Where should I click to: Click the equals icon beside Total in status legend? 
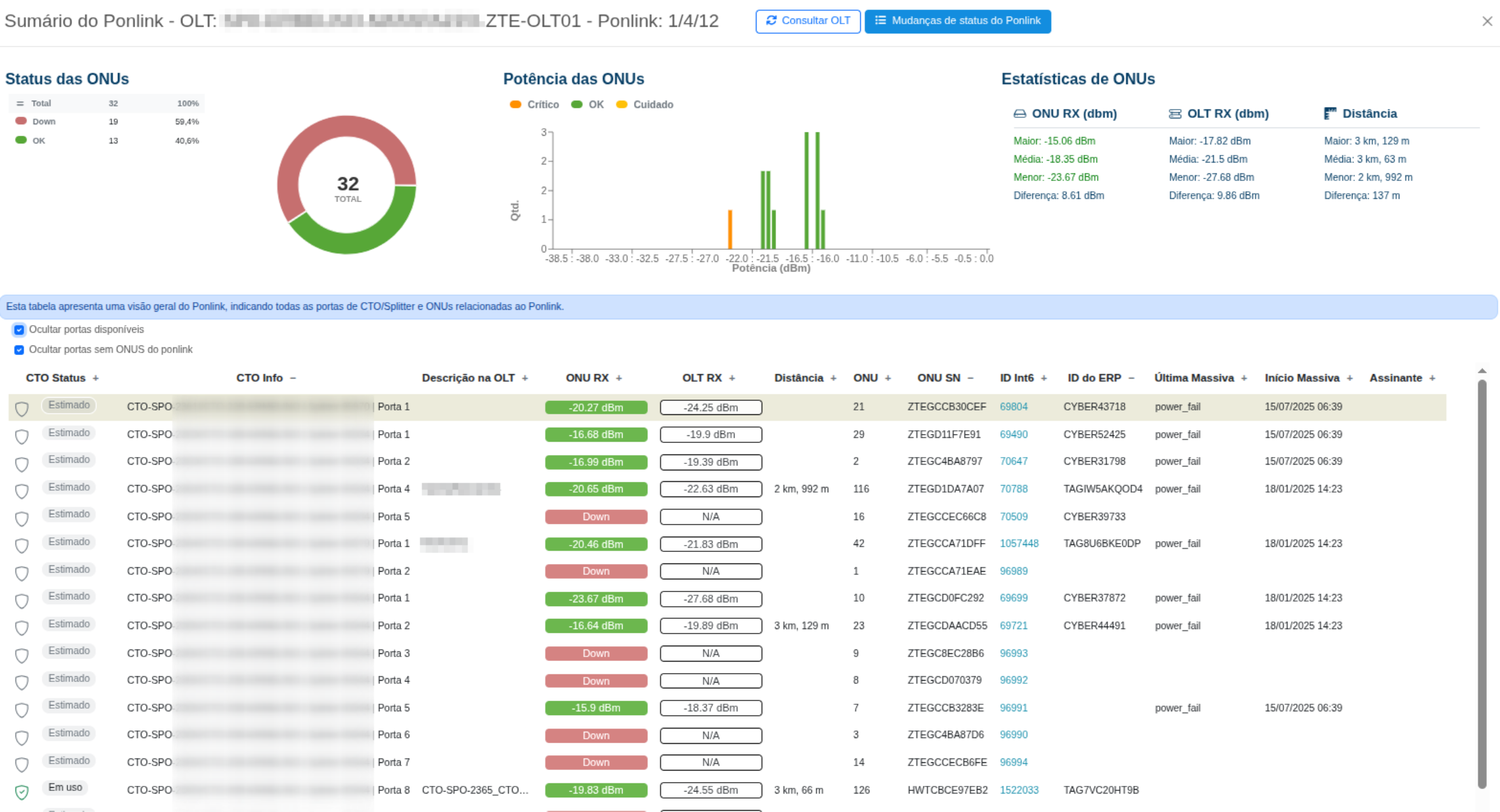tap(20, 103)
